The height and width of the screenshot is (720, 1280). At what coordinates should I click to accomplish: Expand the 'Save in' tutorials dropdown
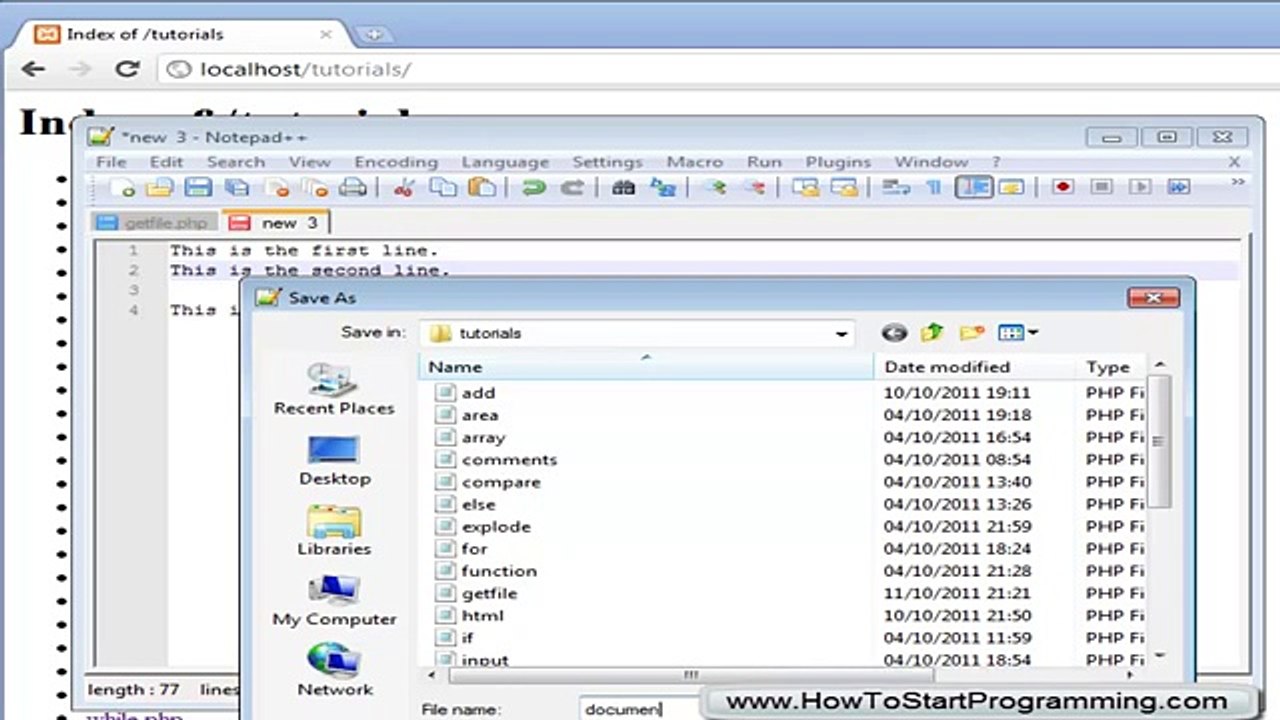click(842, 334)
